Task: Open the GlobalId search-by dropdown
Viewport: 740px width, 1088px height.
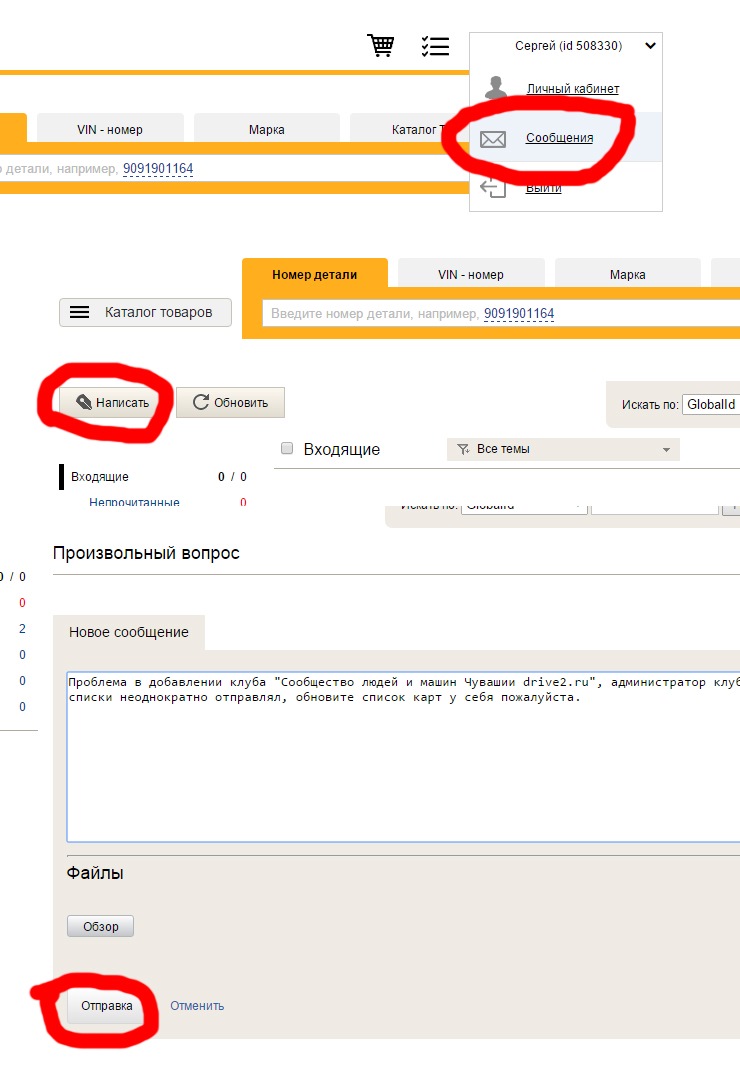Action: 711,404
